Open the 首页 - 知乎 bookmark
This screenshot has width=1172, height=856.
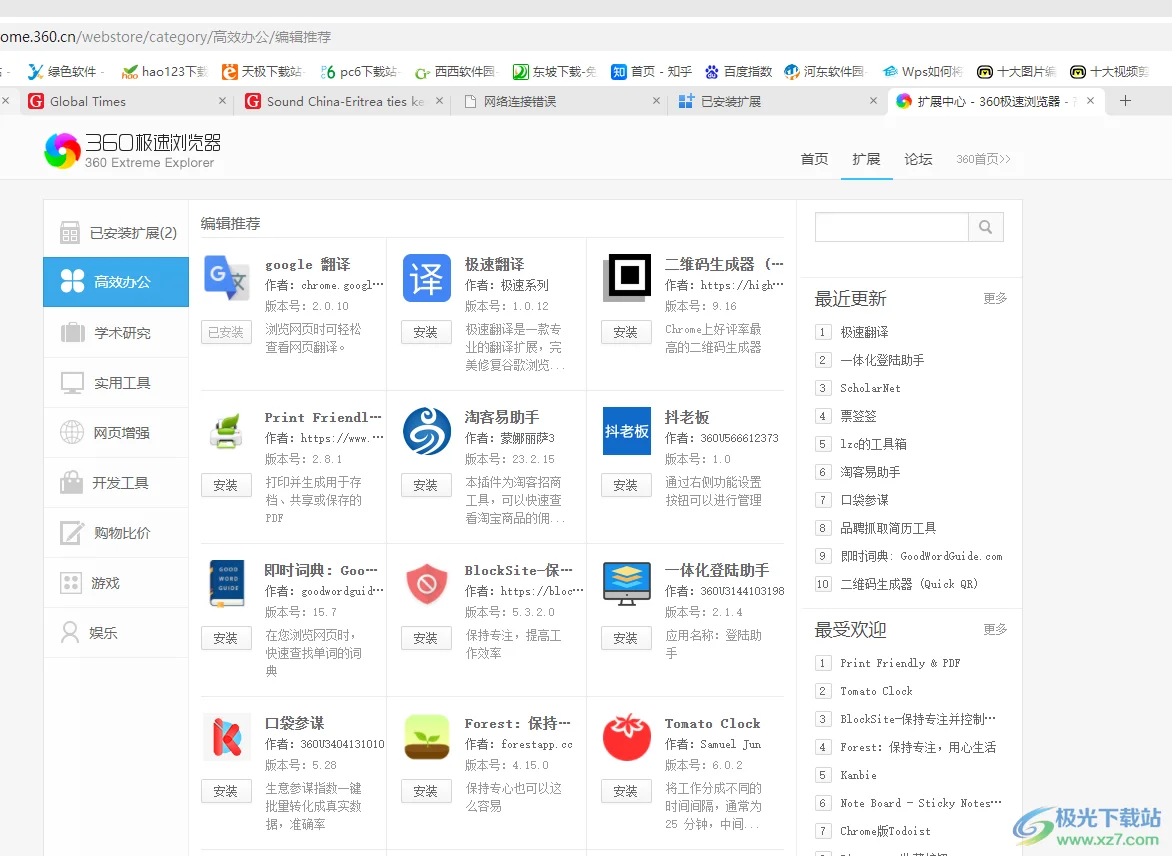pyautogui.click(x=652, y=72)
